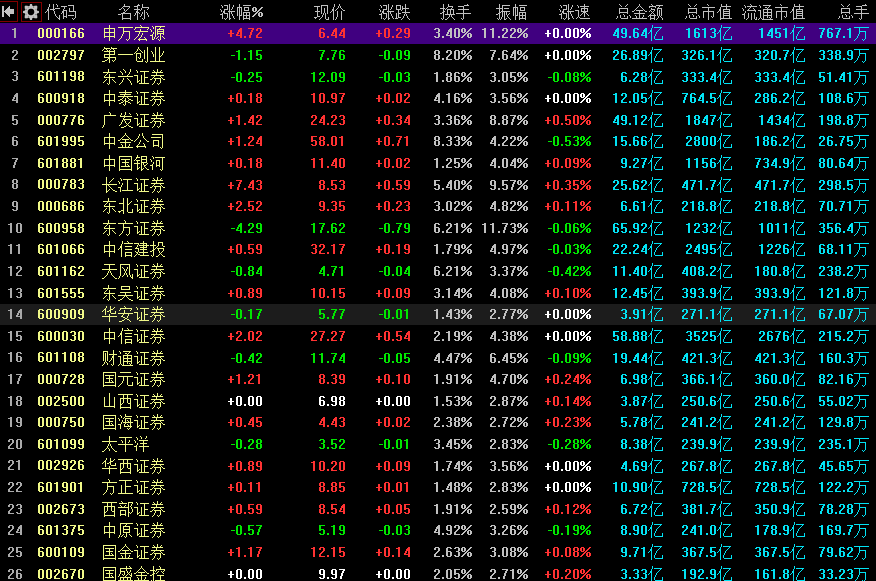Sort by 振幅 column header

tap(511, 12)
